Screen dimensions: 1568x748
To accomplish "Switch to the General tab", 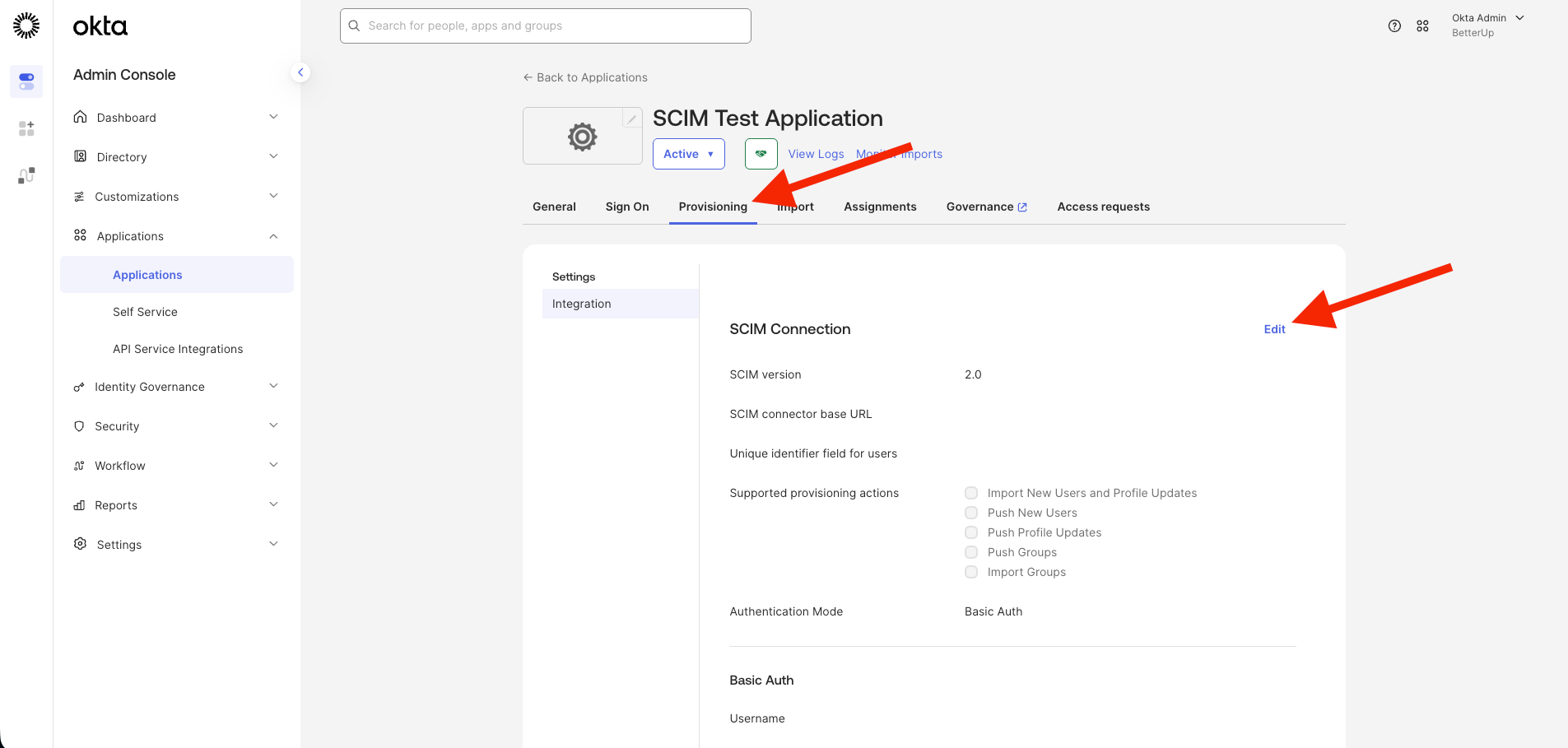I will click(554, 207).
